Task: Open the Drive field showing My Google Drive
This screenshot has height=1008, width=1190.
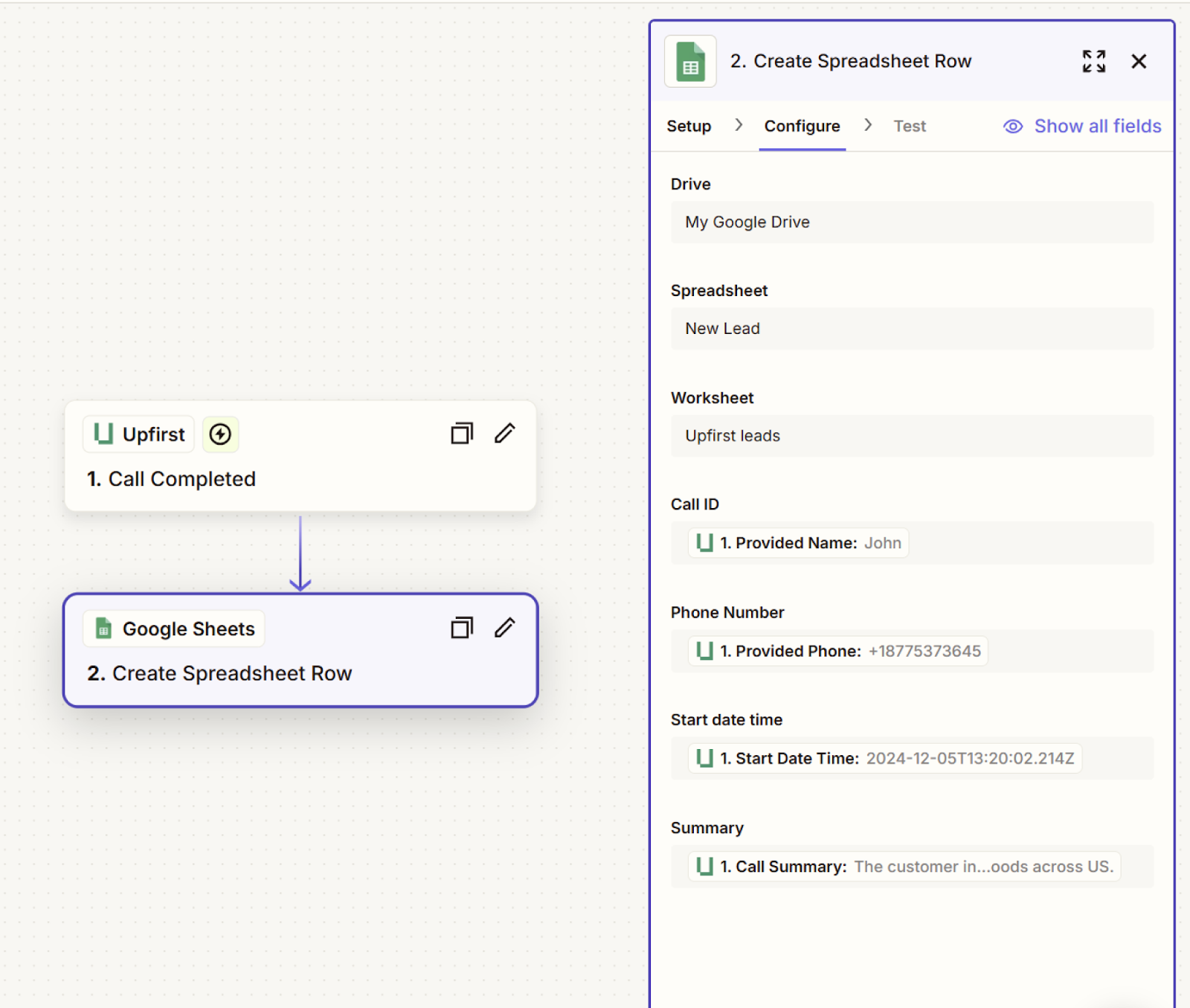Action: click(912, 222)
